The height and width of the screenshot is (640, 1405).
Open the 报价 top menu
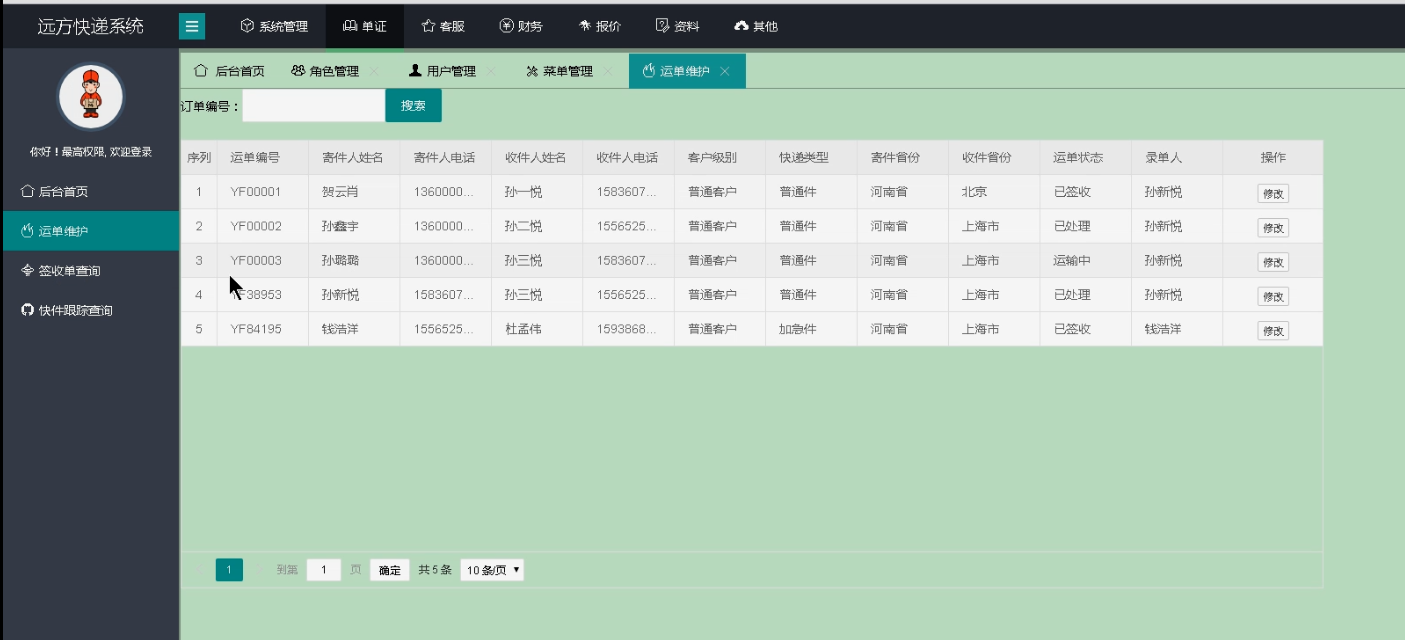600,26
